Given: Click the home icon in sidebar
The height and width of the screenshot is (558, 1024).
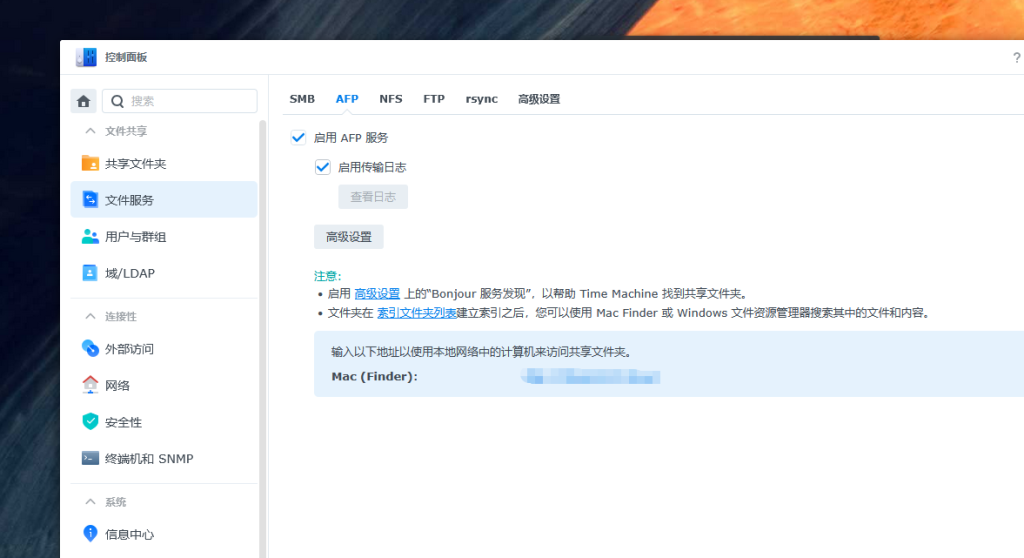Looking at the screenshot, I should (x=84, y=101).
